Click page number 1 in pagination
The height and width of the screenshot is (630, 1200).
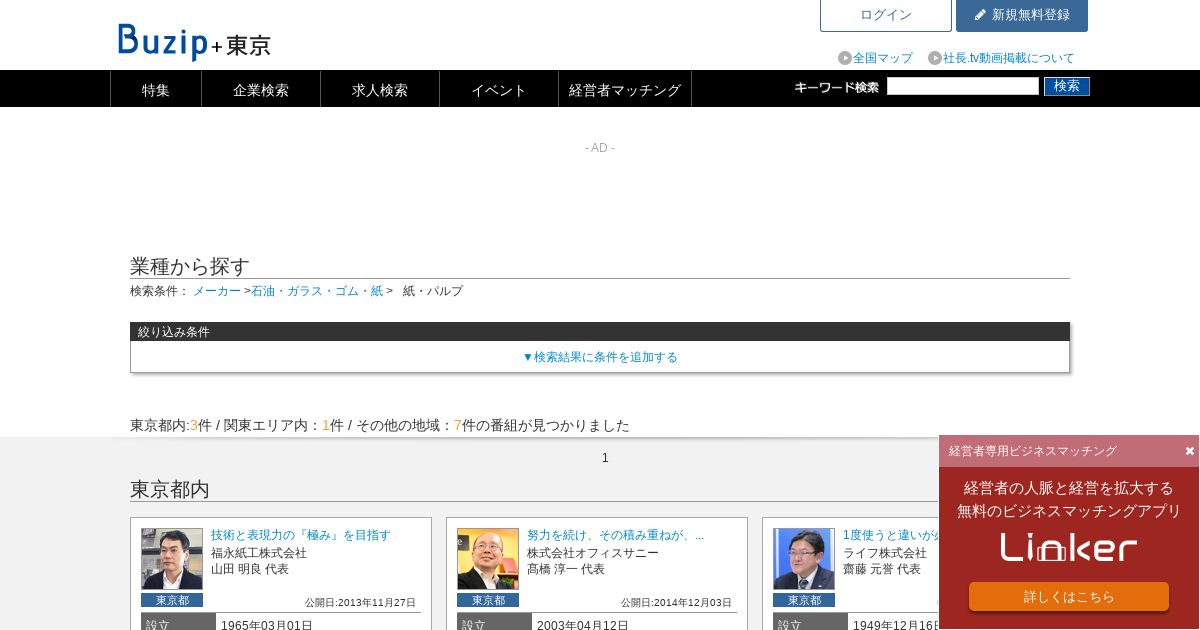[x=605, y=458]
